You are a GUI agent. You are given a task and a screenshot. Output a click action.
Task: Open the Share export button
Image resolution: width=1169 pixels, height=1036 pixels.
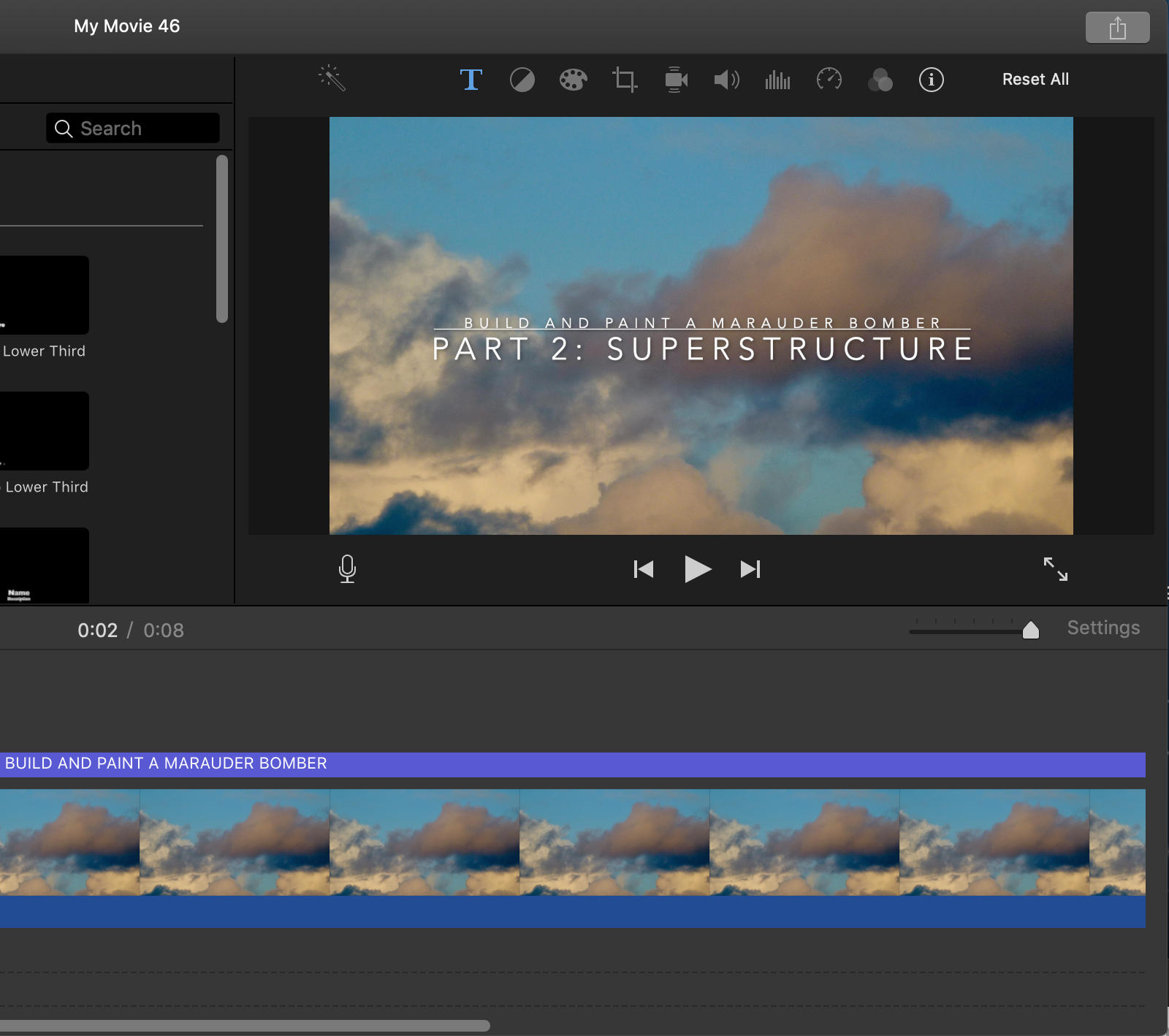(1117, 28)
